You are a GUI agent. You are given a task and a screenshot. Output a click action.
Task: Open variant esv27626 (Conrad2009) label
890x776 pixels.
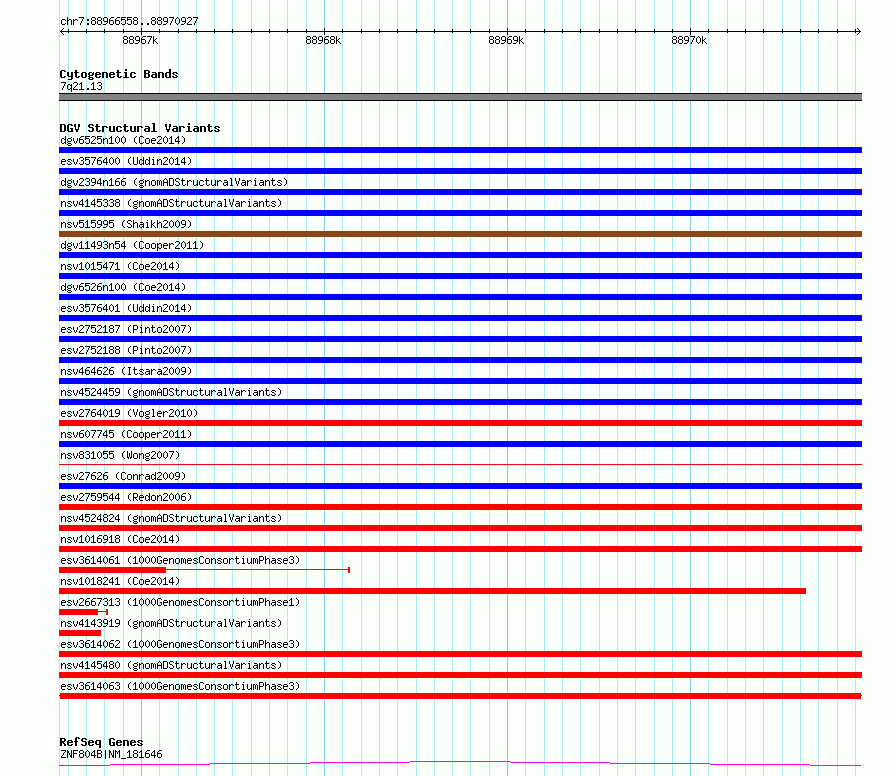(x=123, y=476)
